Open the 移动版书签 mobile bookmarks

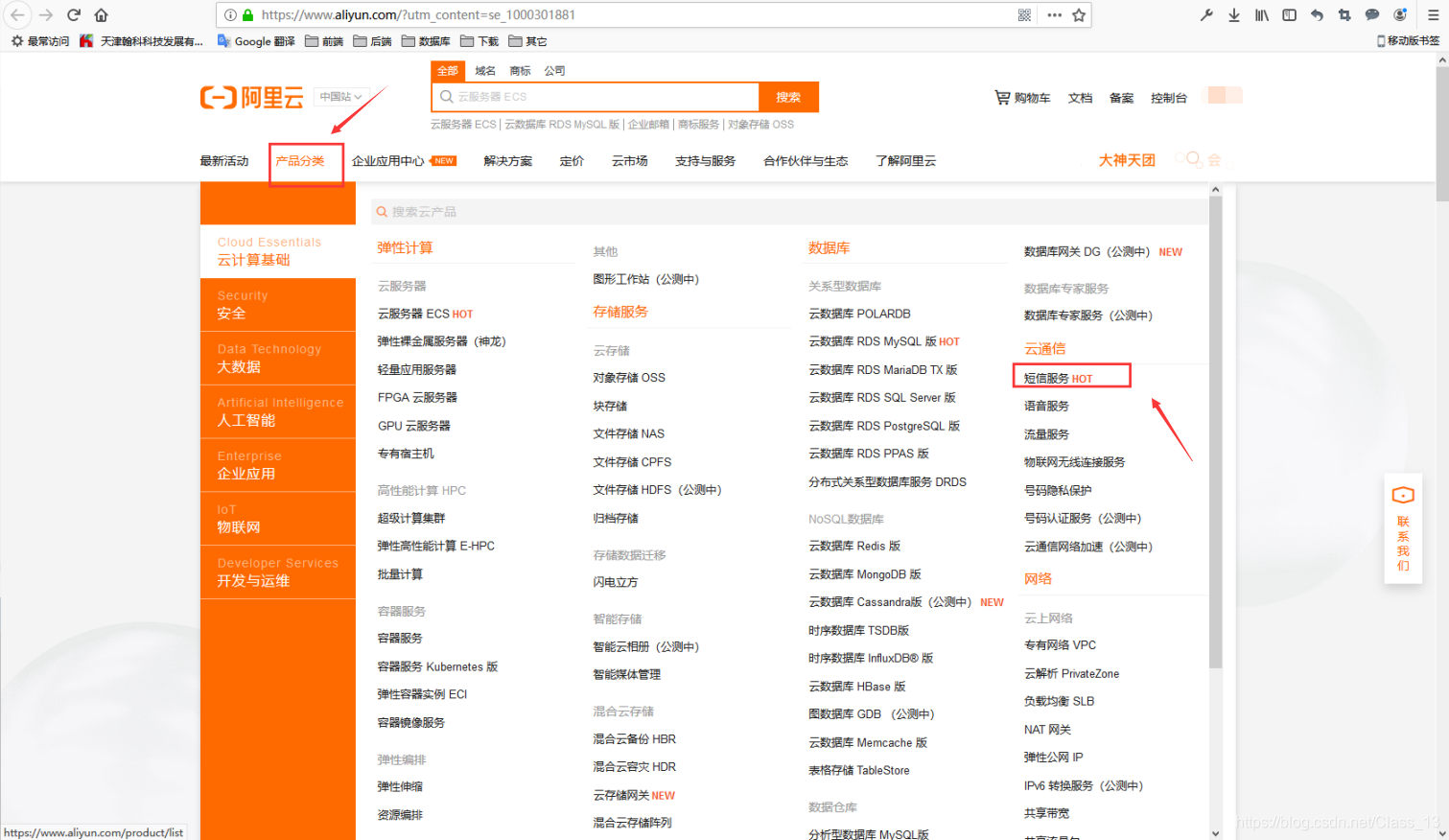click(x=1408, y=41)
